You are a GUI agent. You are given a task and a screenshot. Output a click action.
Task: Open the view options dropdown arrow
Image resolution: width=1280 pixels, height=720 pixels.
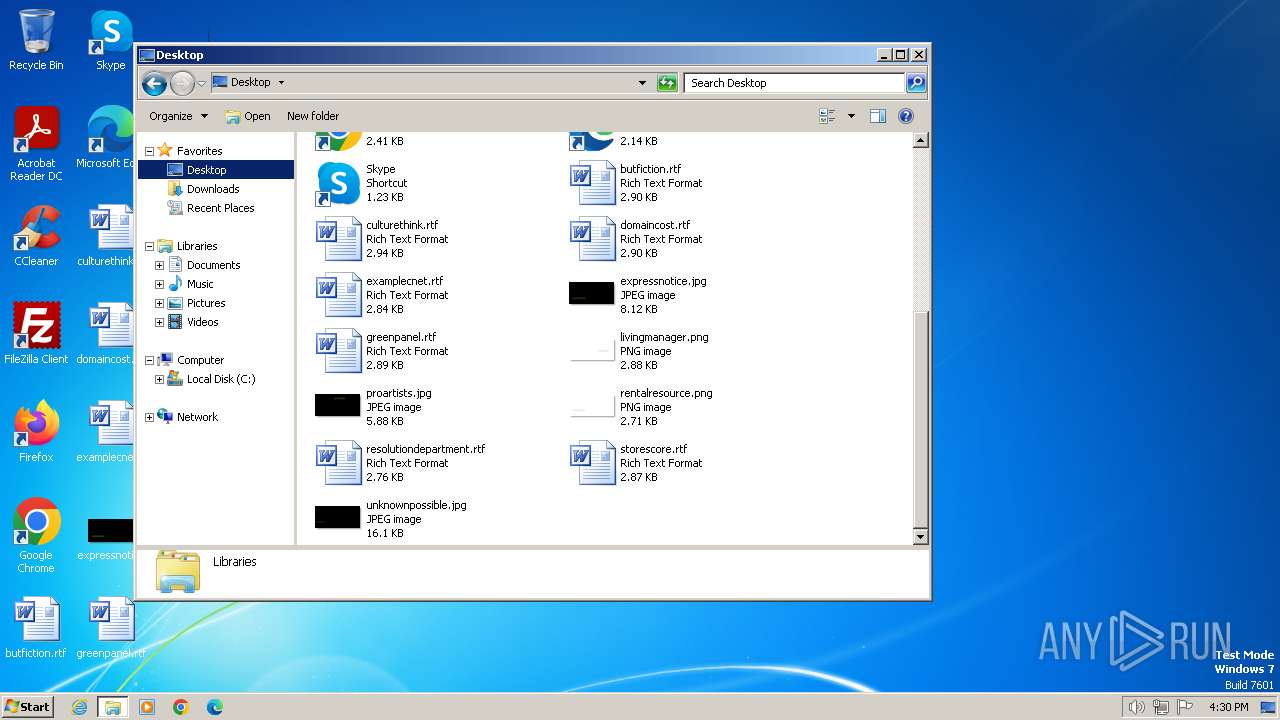click(x=851, y=116)
